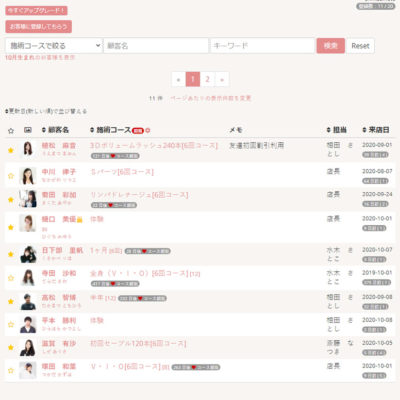400x400 pixels.
Task: Open 施術コースで絞る dropdown
Action: coord(54,46)
